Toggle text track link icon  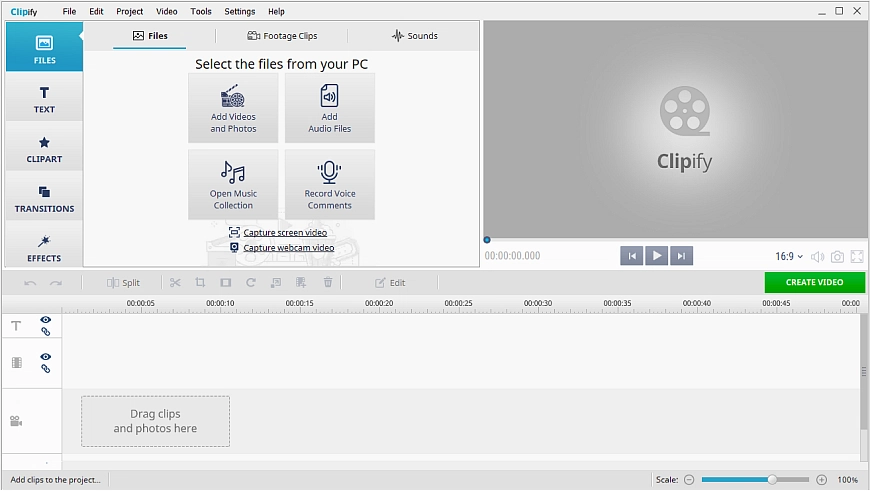coord(45,332)
